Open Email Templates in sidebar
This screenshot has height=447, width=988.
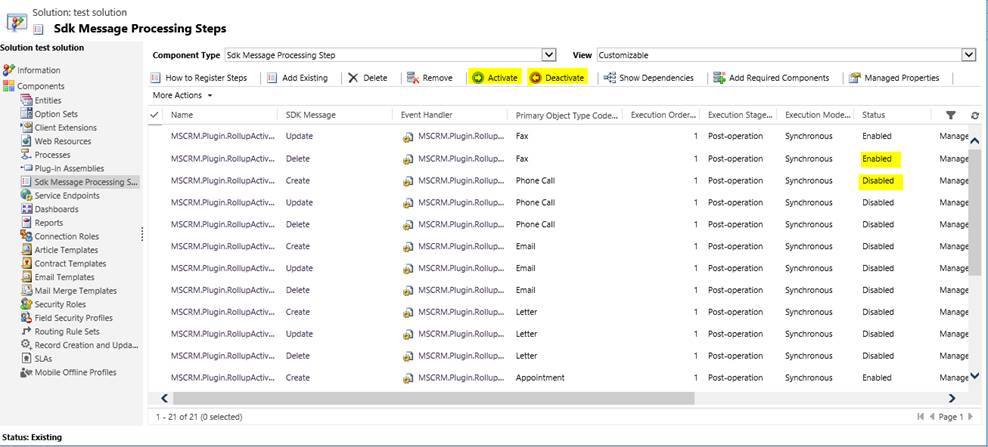[64, 277]
